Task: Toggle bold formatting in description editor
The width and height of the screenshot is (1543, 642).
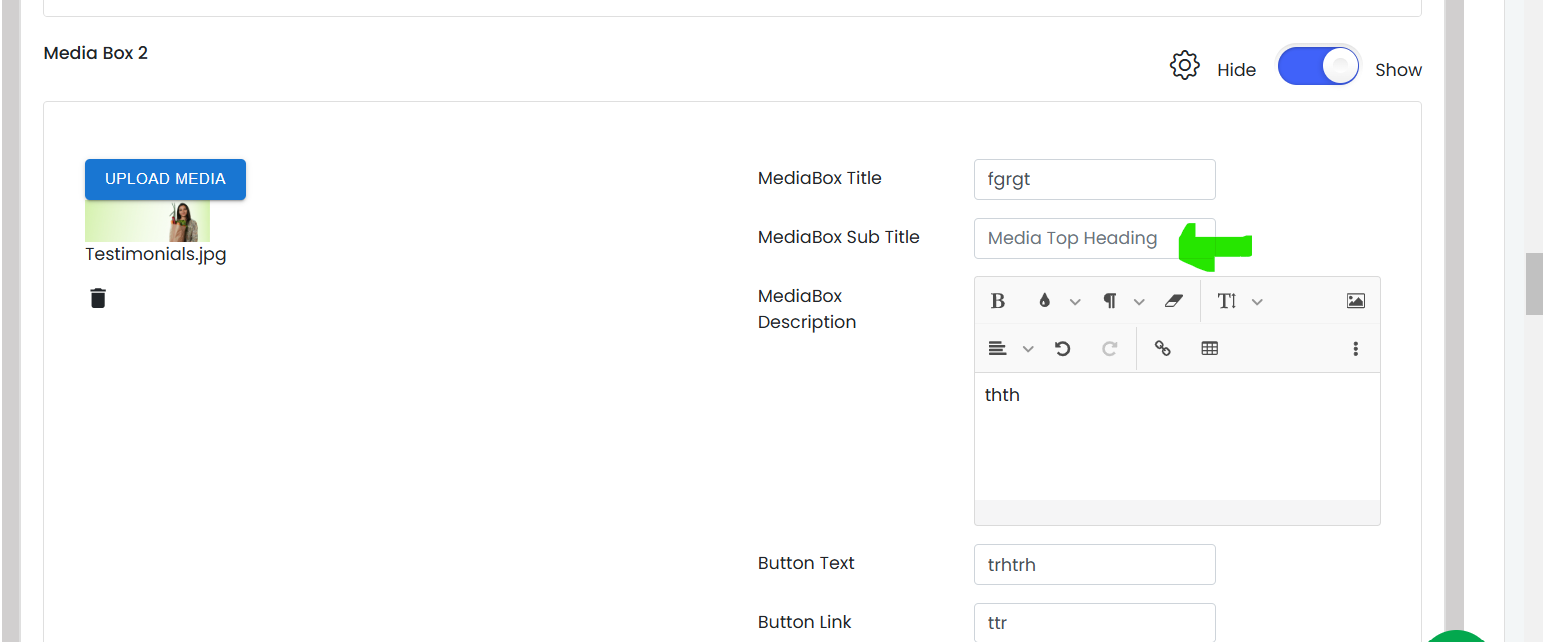Action: (997, 301)
